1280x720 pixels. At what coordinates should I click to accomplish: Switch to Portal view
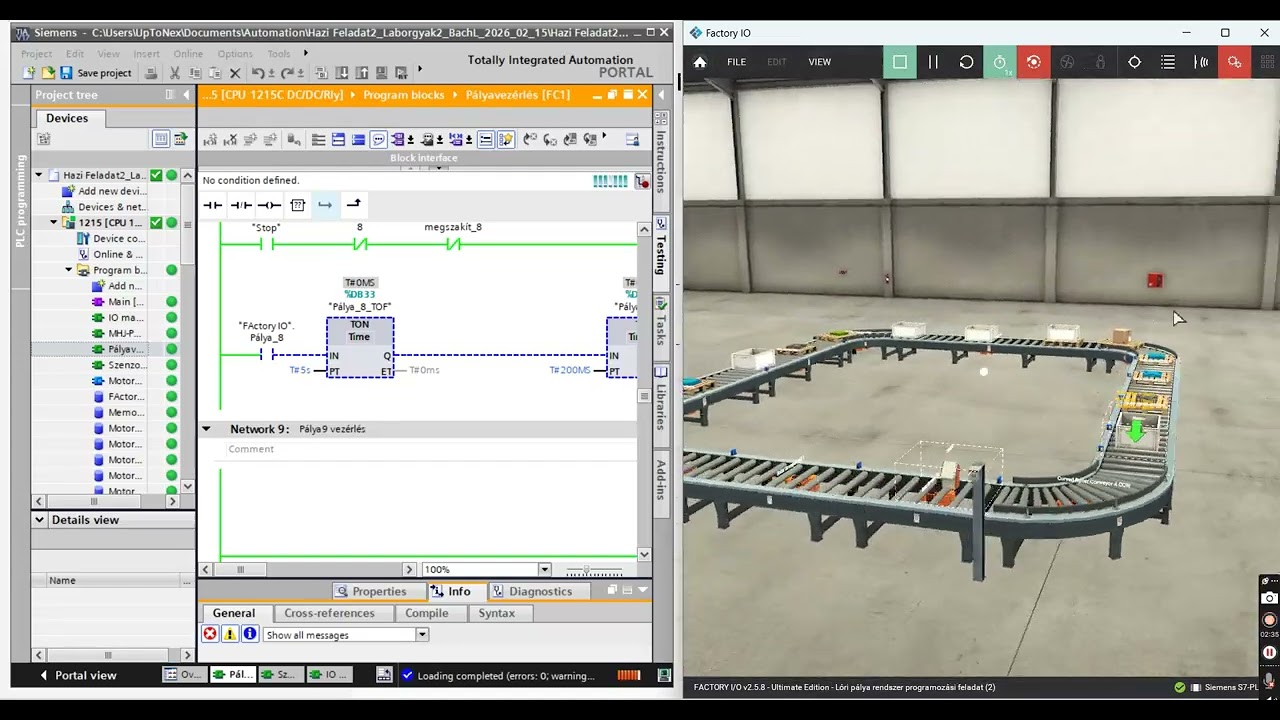click(77, 675)
